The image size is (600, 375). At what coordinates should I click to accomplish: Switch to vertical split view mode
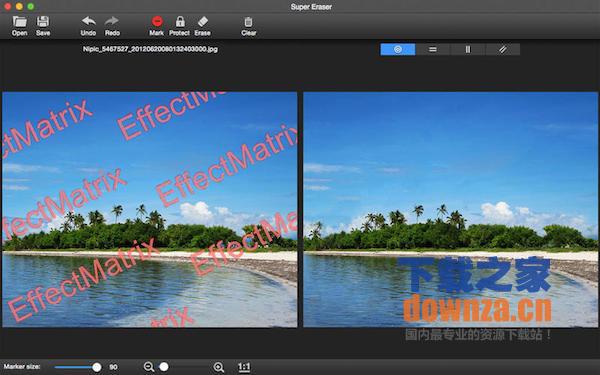click(468, 49)
